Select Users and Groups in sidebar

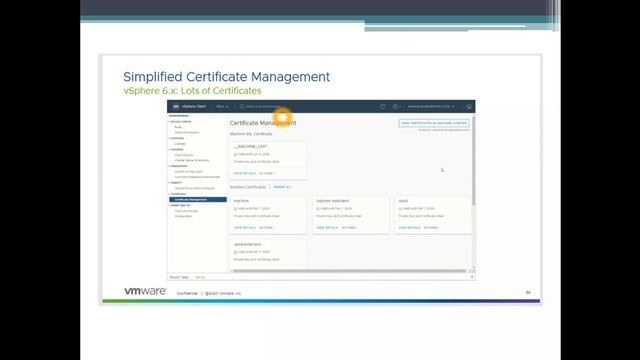186,211
